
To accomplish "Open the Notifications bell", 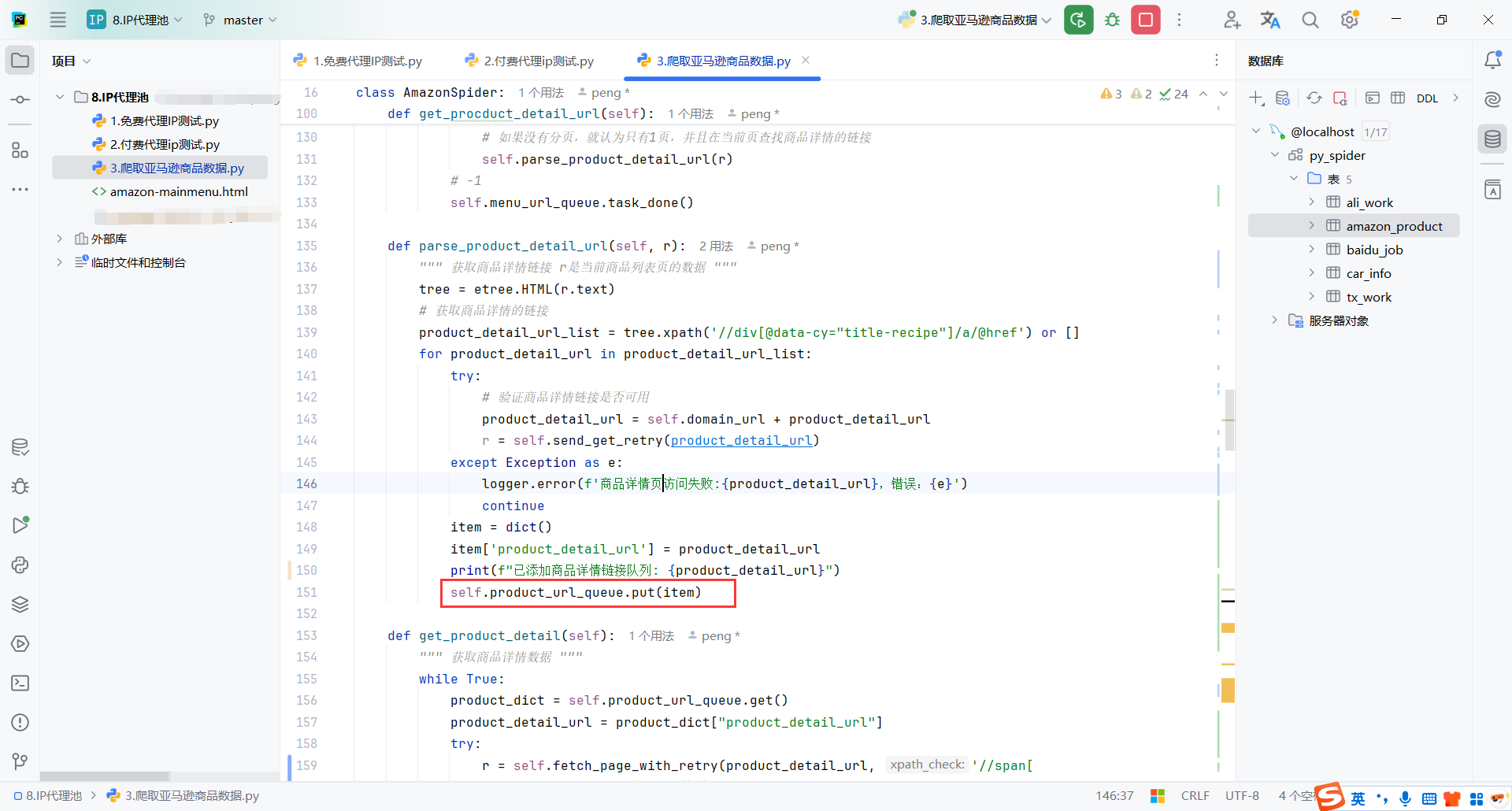I will pos(1492,60).
